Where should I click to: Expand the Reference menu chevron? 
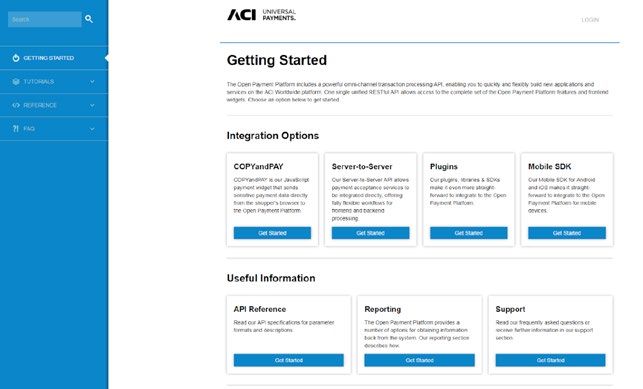pyautogui.click(x=92, y=105)
